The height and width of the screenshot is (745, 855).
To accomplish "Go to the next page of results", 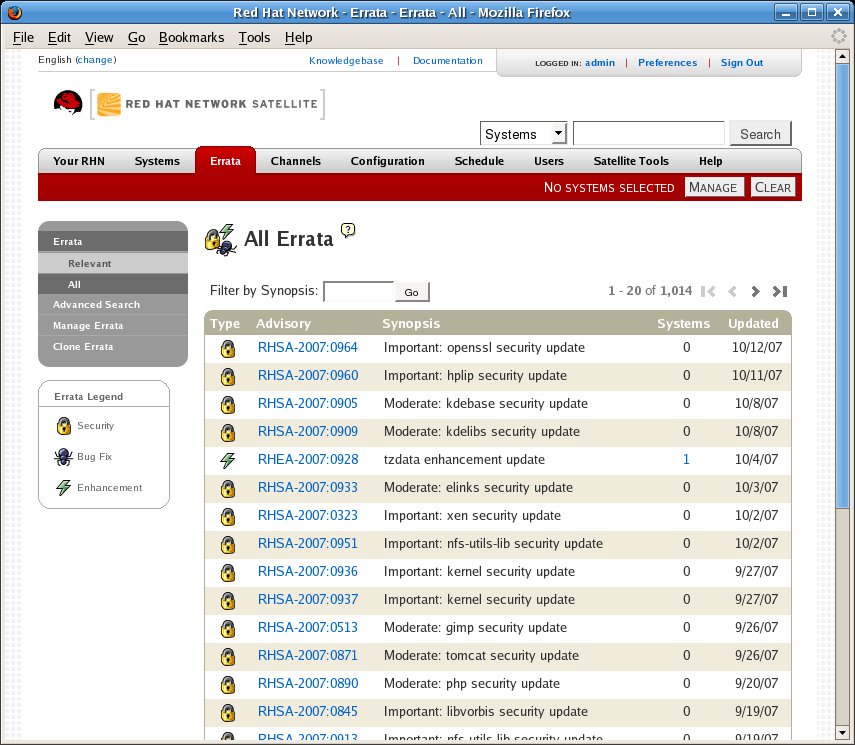I will pyautogui.click(x=755, y=291).
